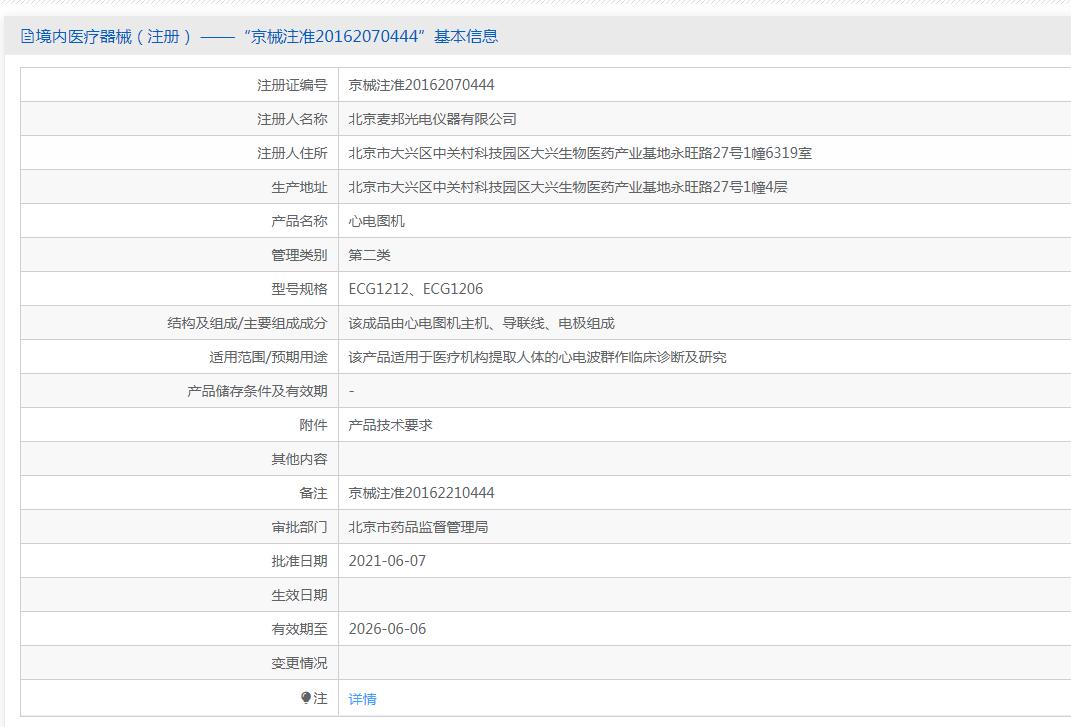Click the 管理类别 label
This screenshot has width=1071, height=727.
[x=299, y=255]
